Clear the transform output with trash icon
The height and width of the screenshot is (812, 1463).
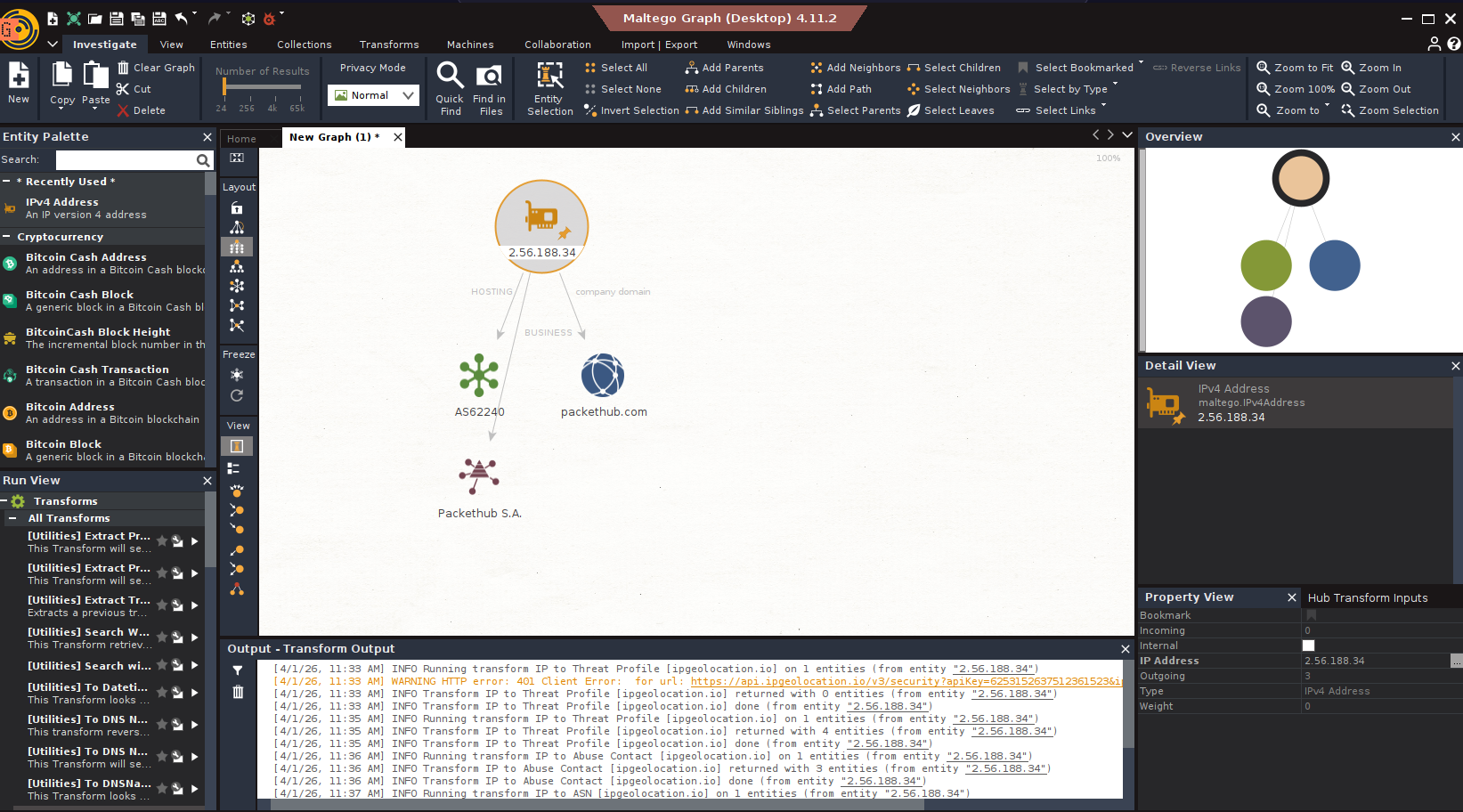(238, 692)
